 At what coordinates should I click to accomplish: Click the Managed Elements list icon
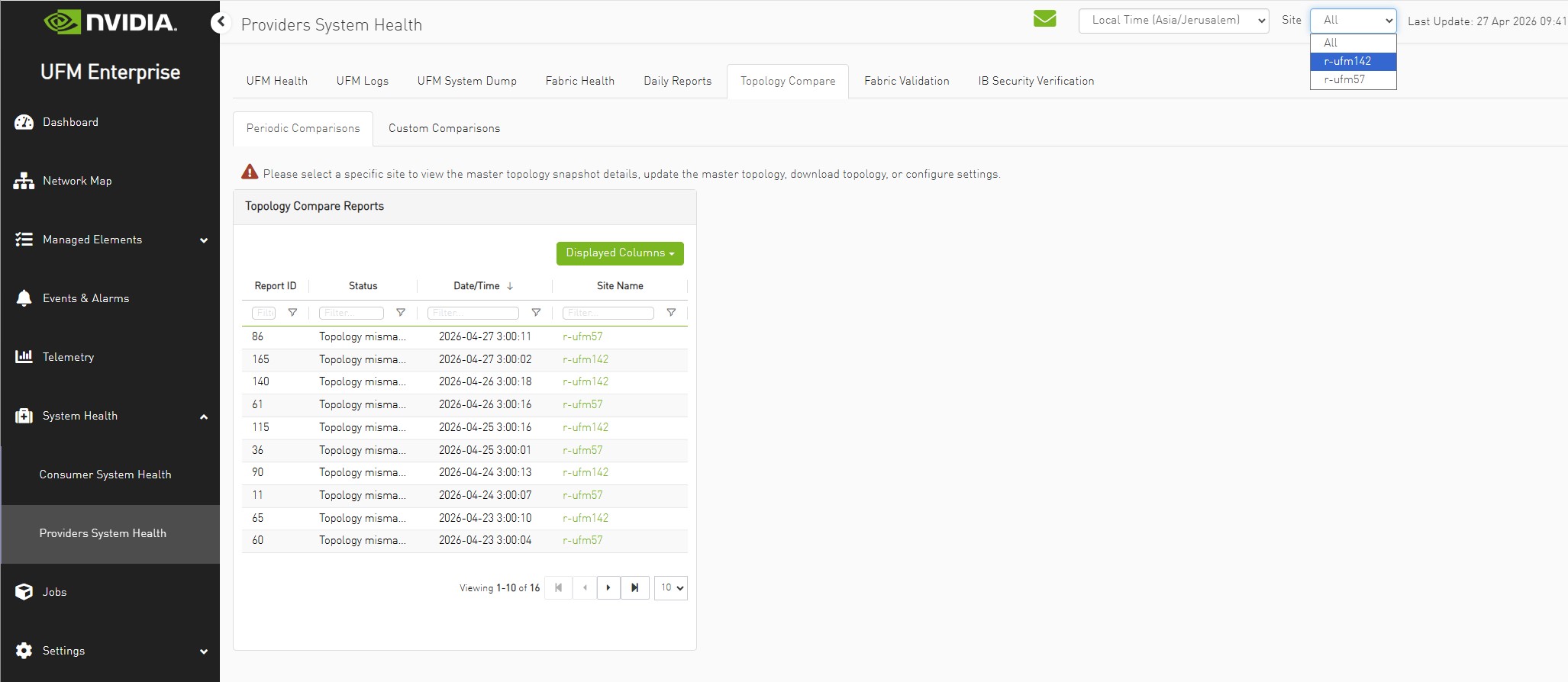[24, 240]
